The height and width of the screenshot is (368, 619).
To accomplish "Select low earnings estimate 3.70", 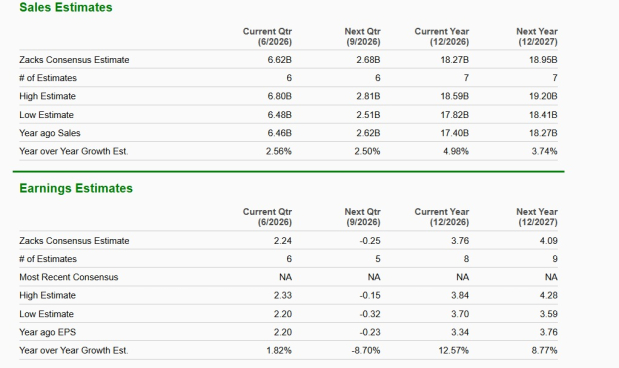I will [460, 314].
